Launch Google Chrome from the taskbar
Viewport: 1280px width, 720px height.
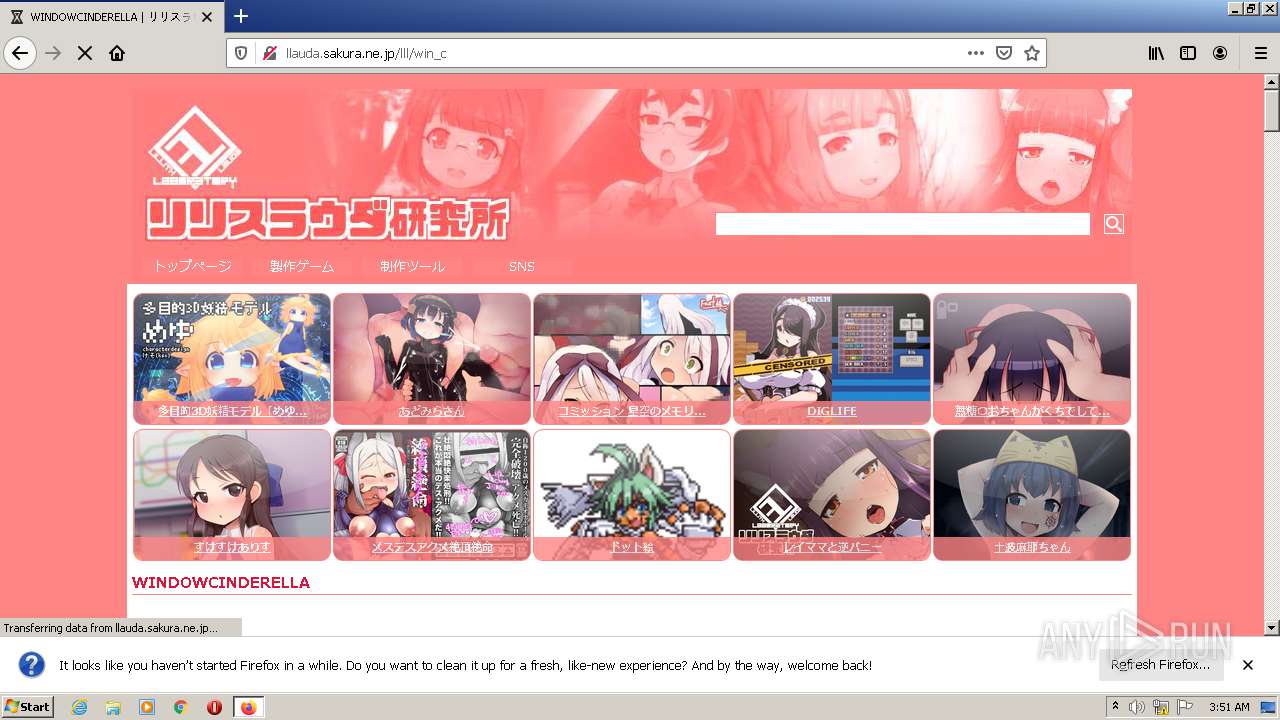pyautogui.click(x=180, y=707)
